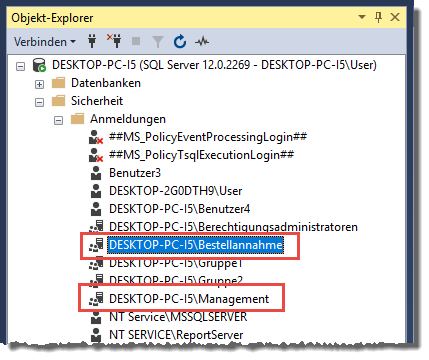Select the Sicherheit tree item
This screenshot has width=429, height=360.
point(97,101)
